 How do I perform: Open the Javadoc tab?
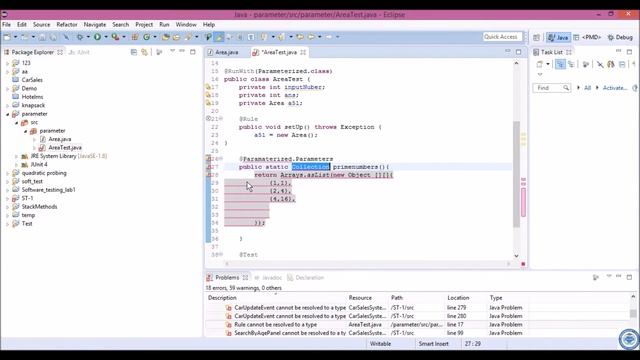(268, 278)
